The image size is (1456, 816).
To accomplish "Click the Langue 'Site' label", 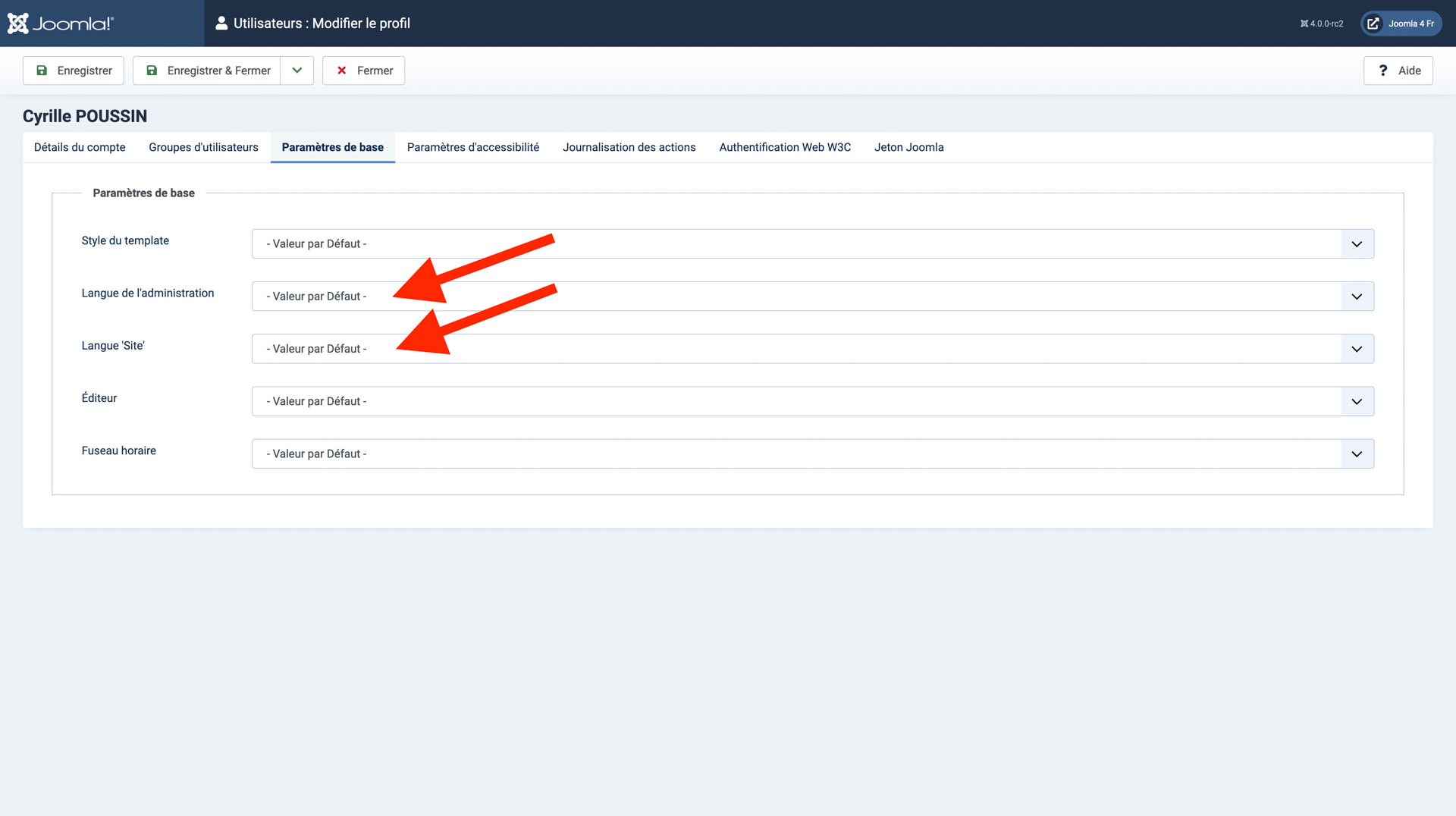I will tap(113, 345).
